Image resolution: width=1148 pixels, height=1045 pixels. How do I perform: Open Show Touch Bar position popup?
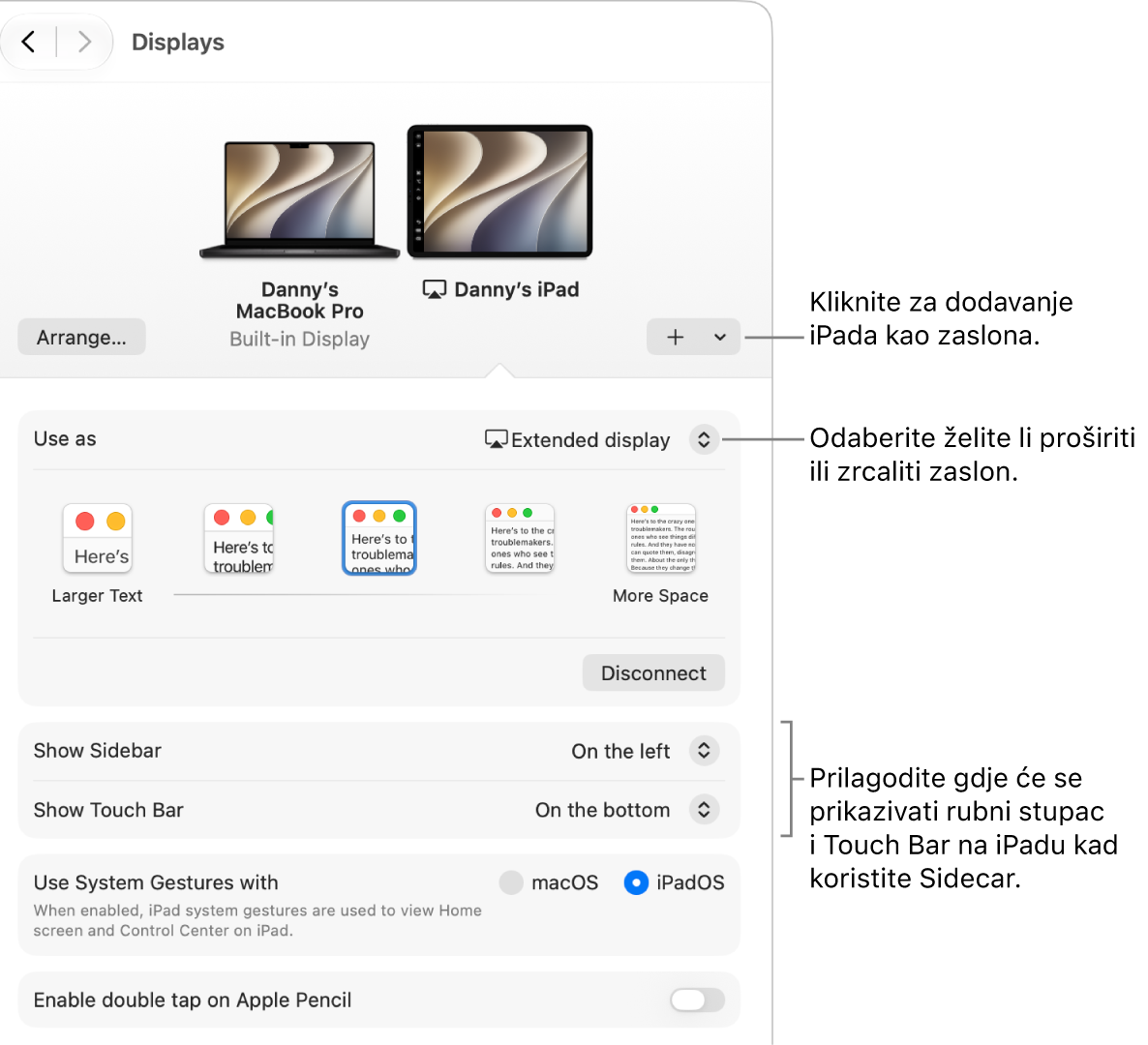point(704,810)
